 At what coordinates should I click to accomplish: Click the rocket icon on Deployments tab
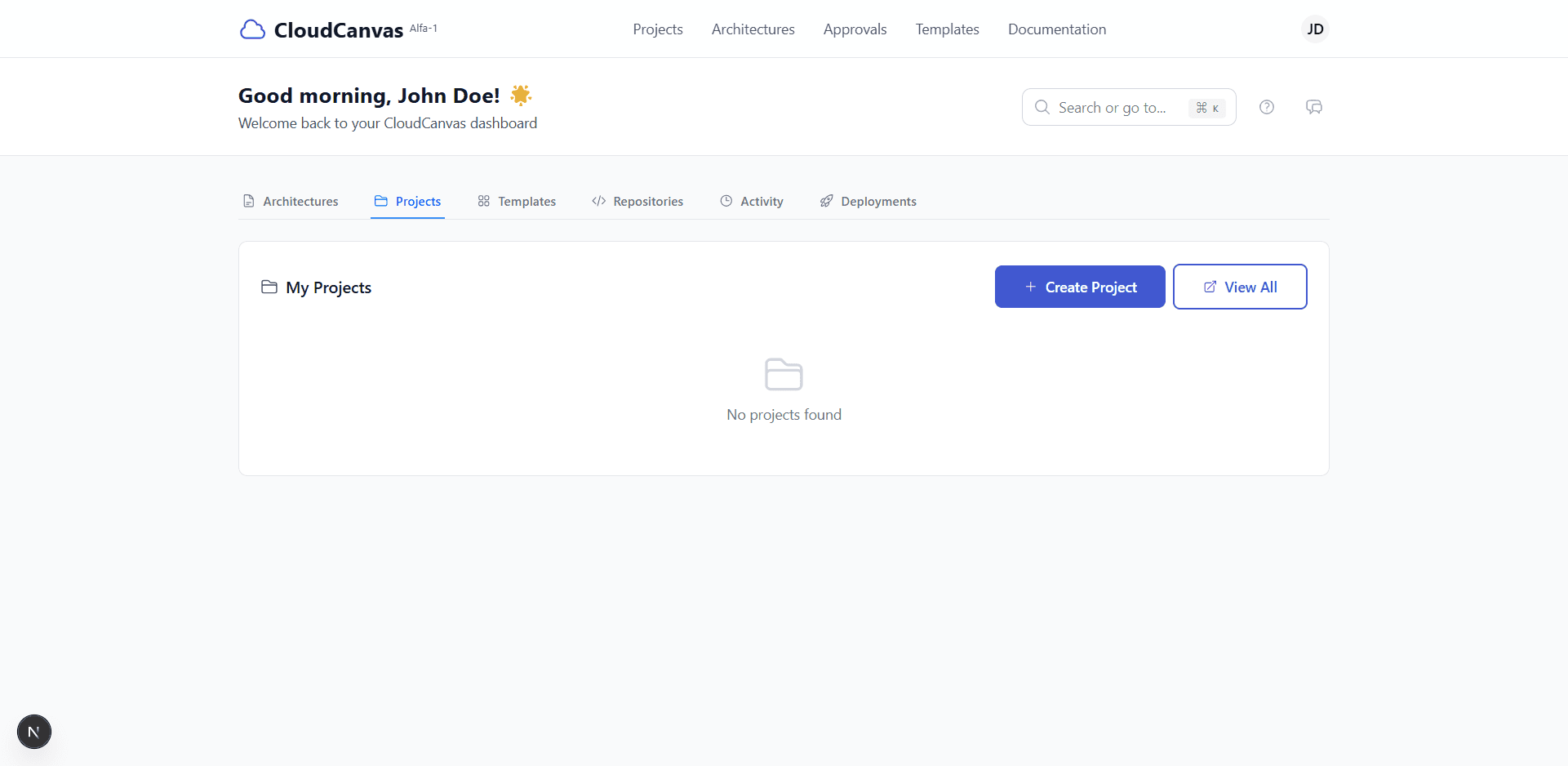tap(826, 201)
